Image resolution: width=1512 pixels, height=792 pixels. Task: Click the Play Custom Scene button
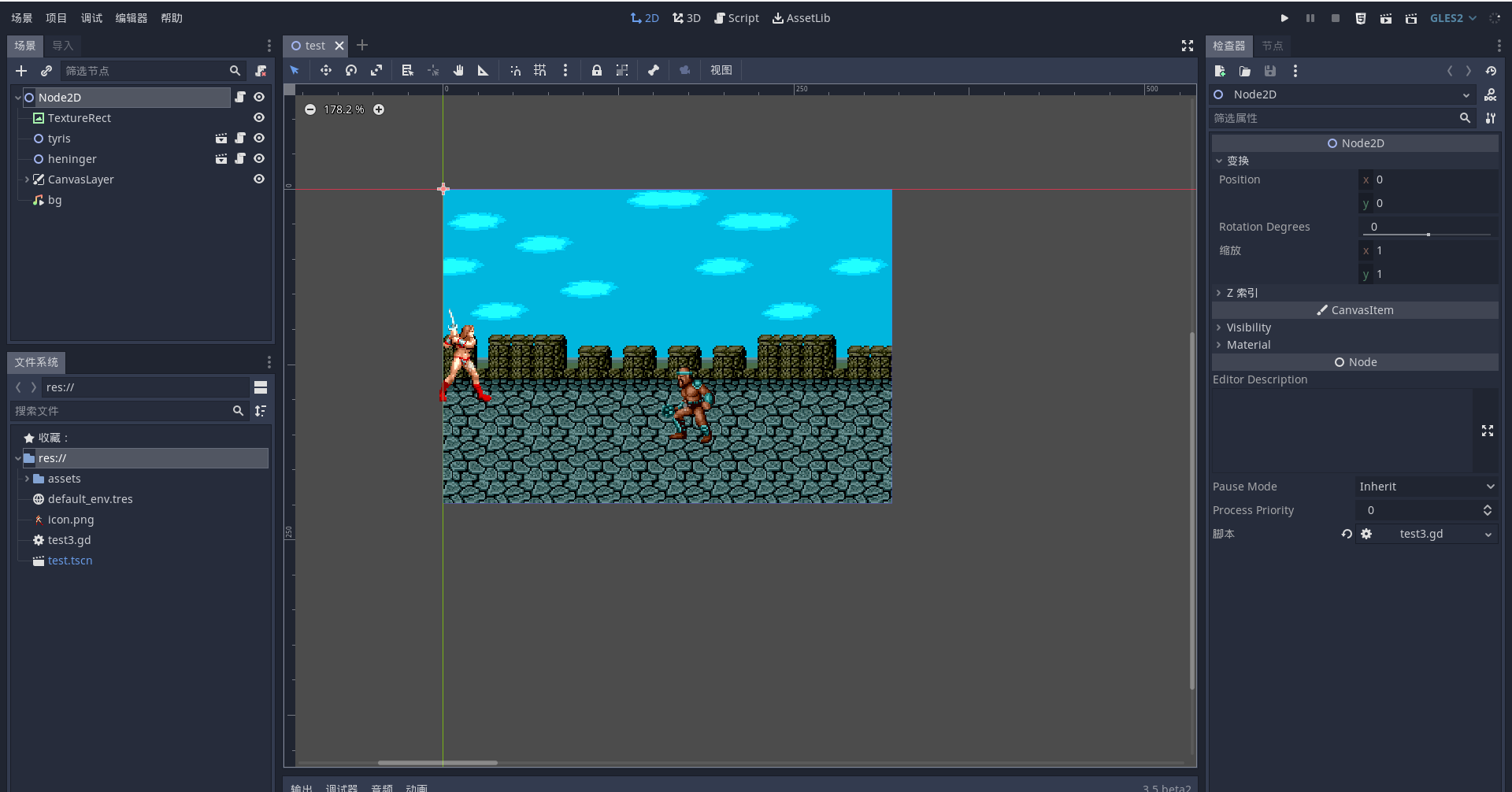(1411, 18)
